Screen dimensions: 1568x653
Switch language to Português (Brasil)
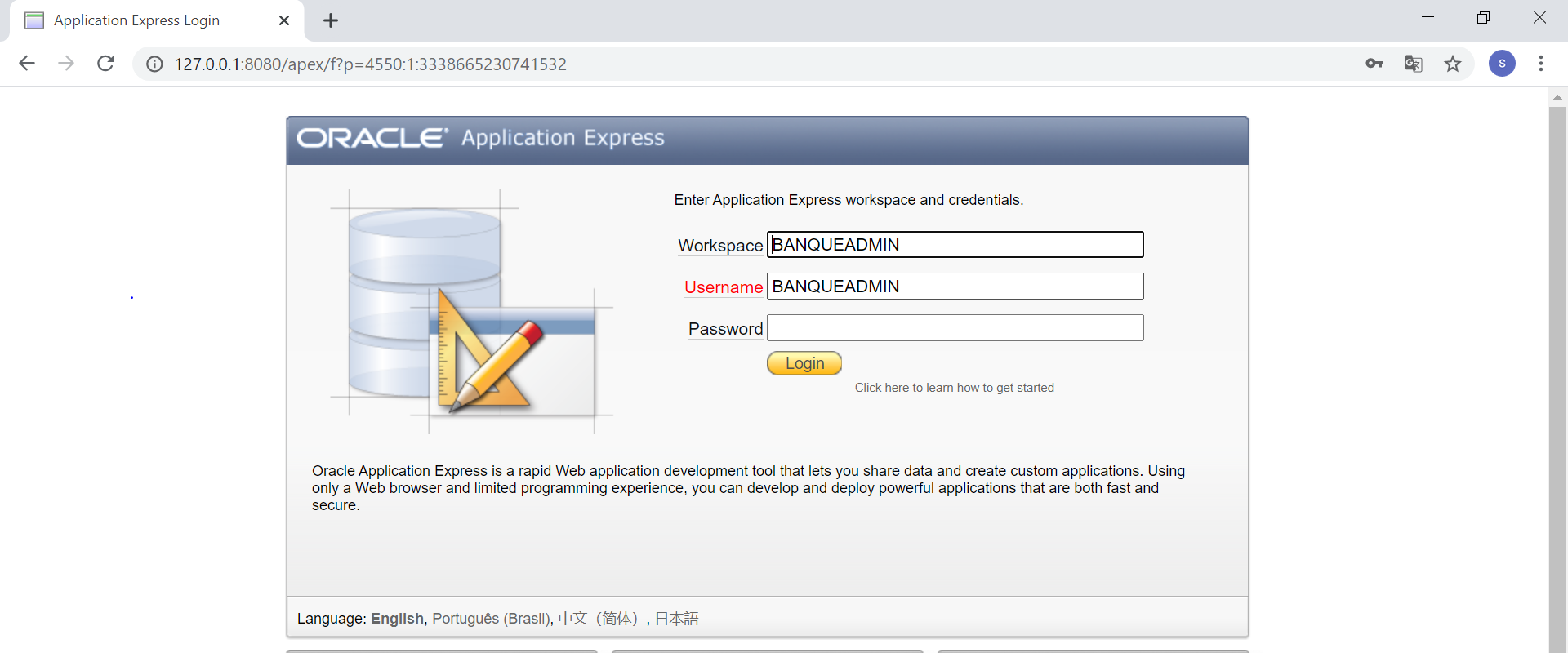[x=492, y=619]
